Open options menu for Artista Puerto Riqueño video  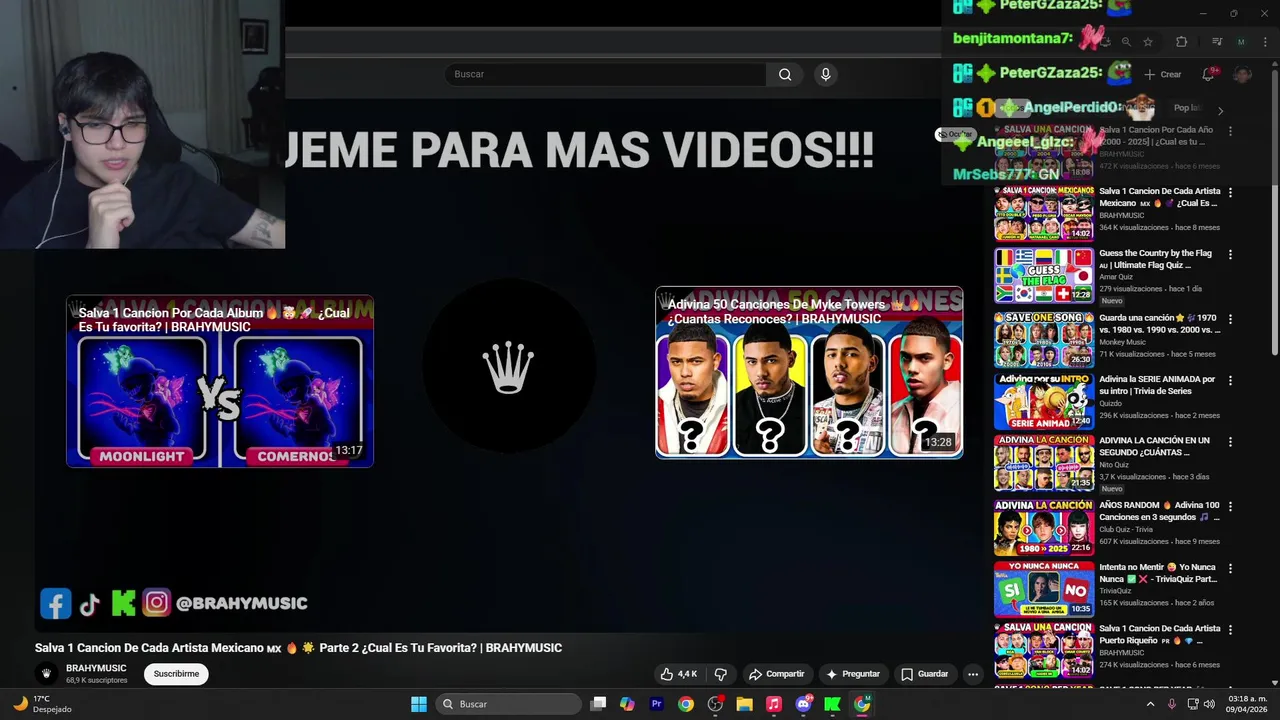pyautogui.click(x=1230, y=629)
